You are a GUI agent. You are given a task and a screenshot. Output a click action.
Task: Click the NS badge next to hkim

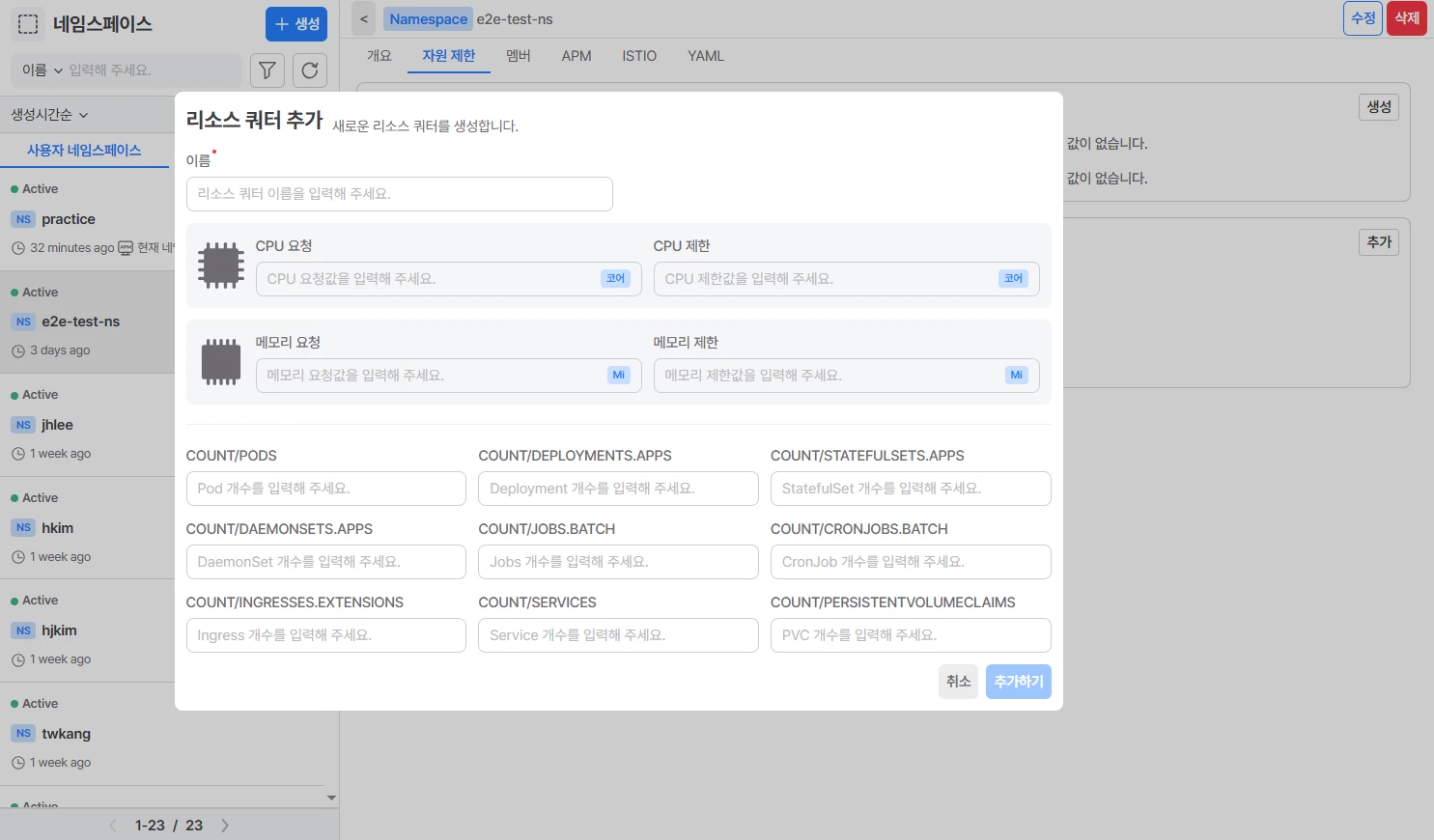point(24,528)
